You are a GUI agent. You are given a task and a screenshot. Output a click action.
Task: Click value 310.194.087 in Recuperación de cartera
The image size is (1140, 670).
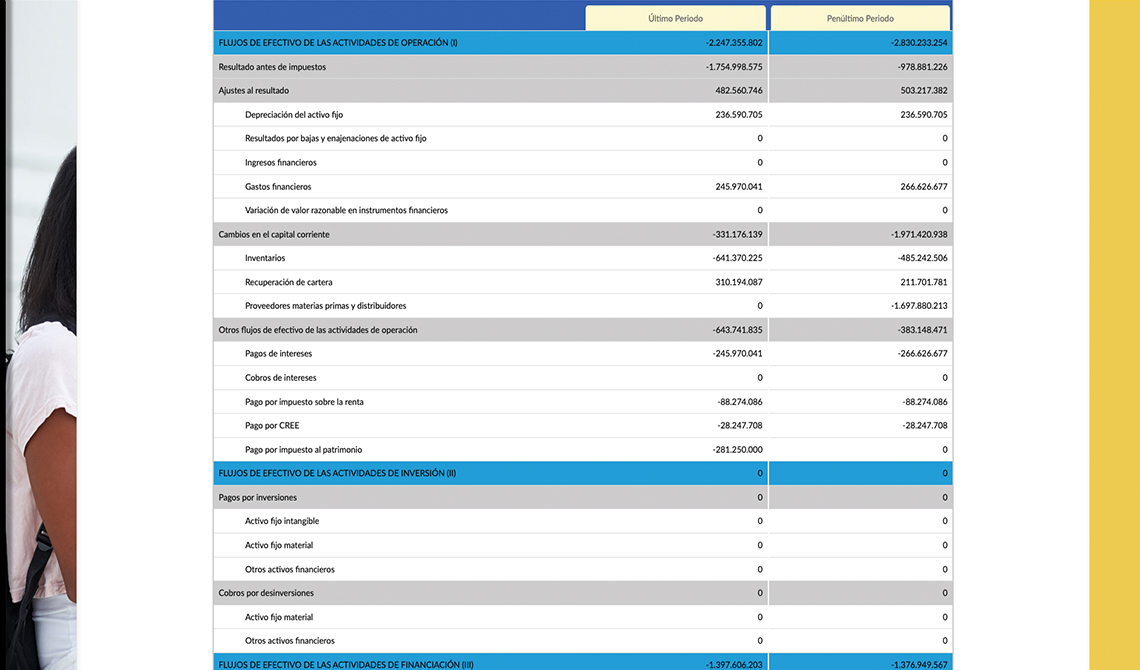[x=739, y=282]
